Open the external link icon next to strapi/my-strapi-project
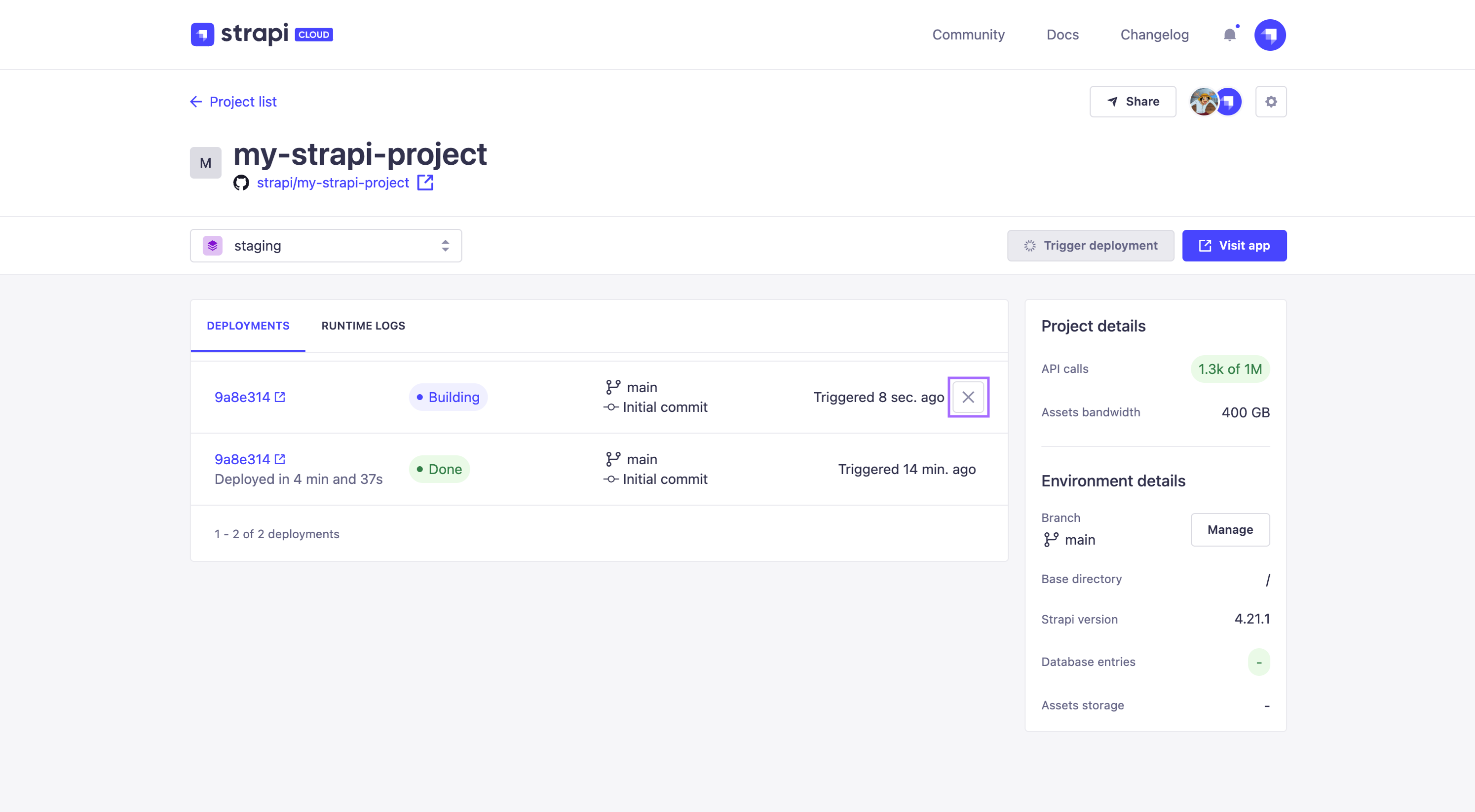The image size is (1475, 812). (x=425, y=183)
